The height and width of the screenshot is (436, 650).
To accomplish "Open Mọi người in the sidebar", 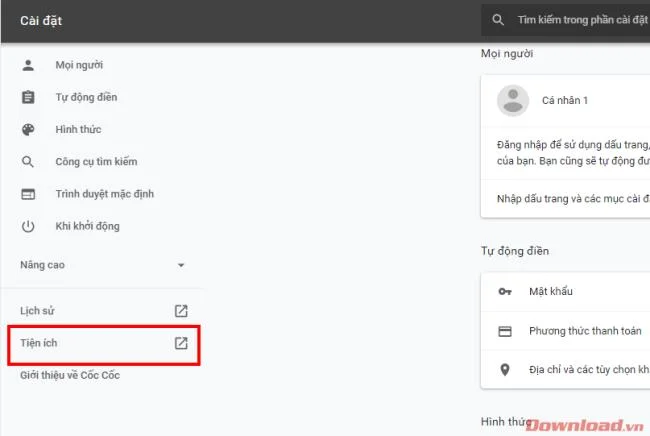I will tap(79, 65).
